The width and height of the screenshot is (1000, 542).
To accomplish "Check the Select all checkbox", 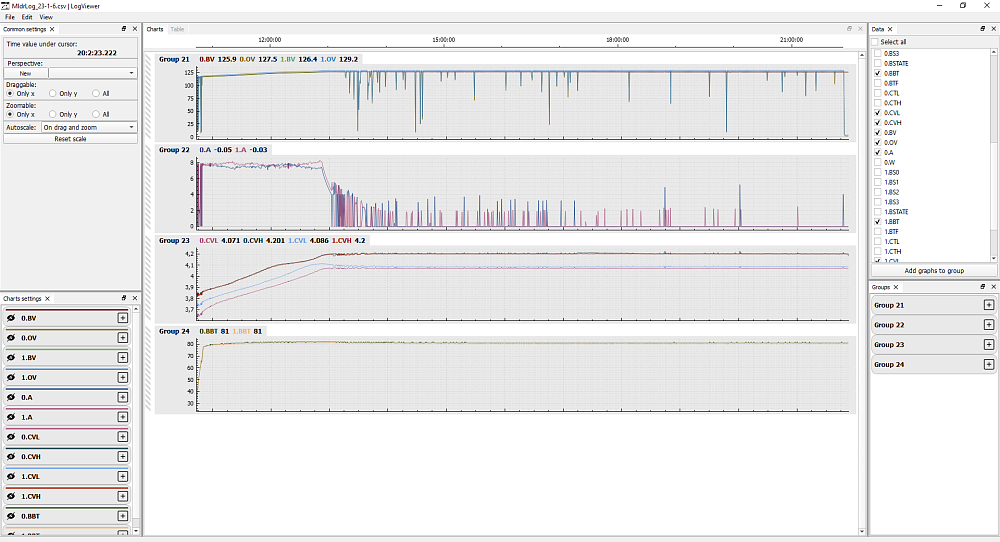I will click(x=877, y=42).
